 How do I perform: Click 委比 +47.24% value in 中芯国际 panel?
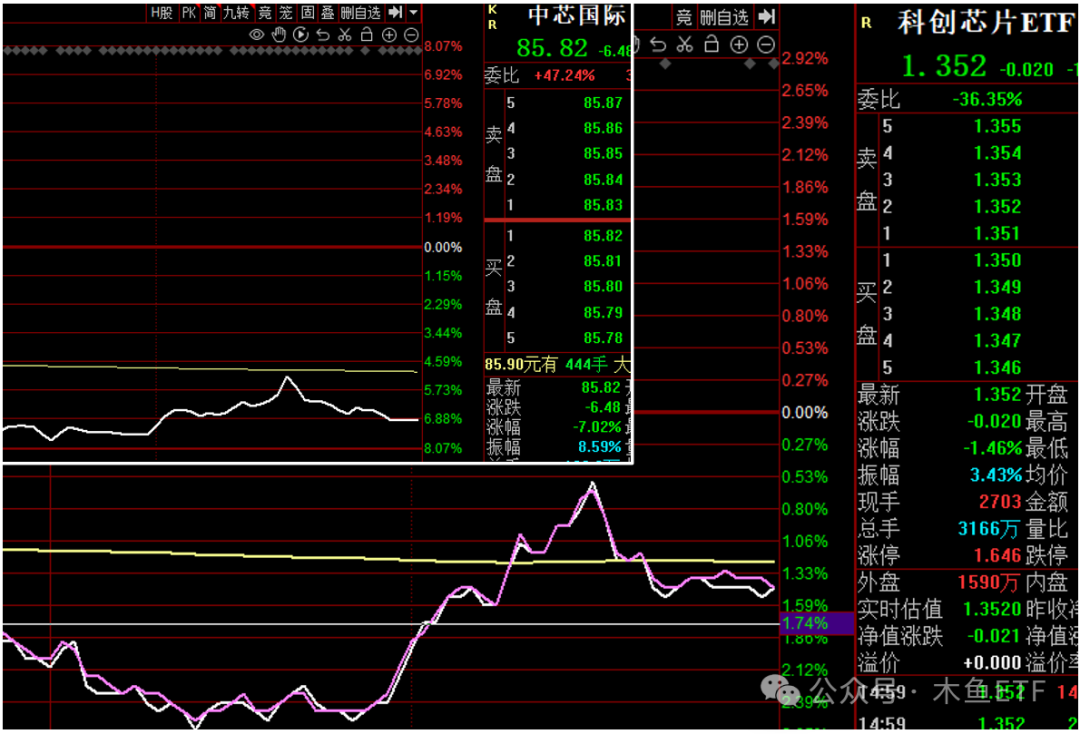point(564,76)
